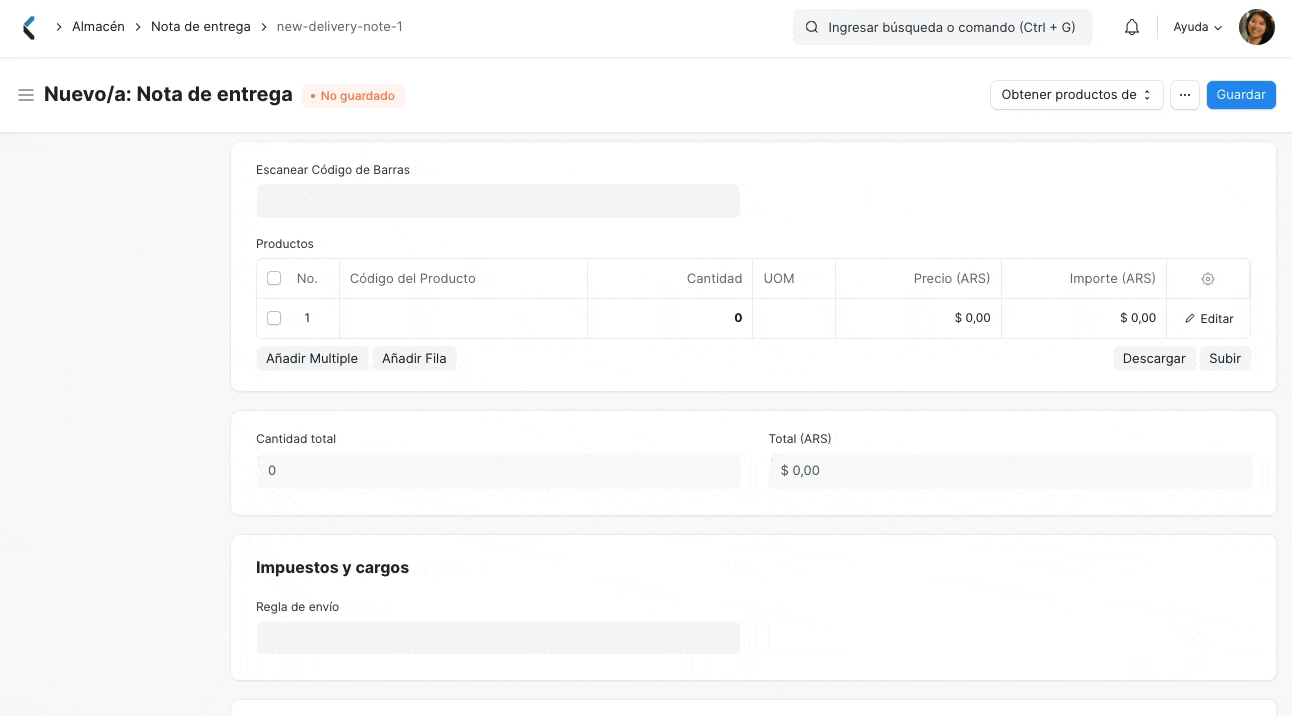The width and height of the screenshot is (1292, 716).
Task: Expand the Obtener productos de dropdown
Action: 1076,95
